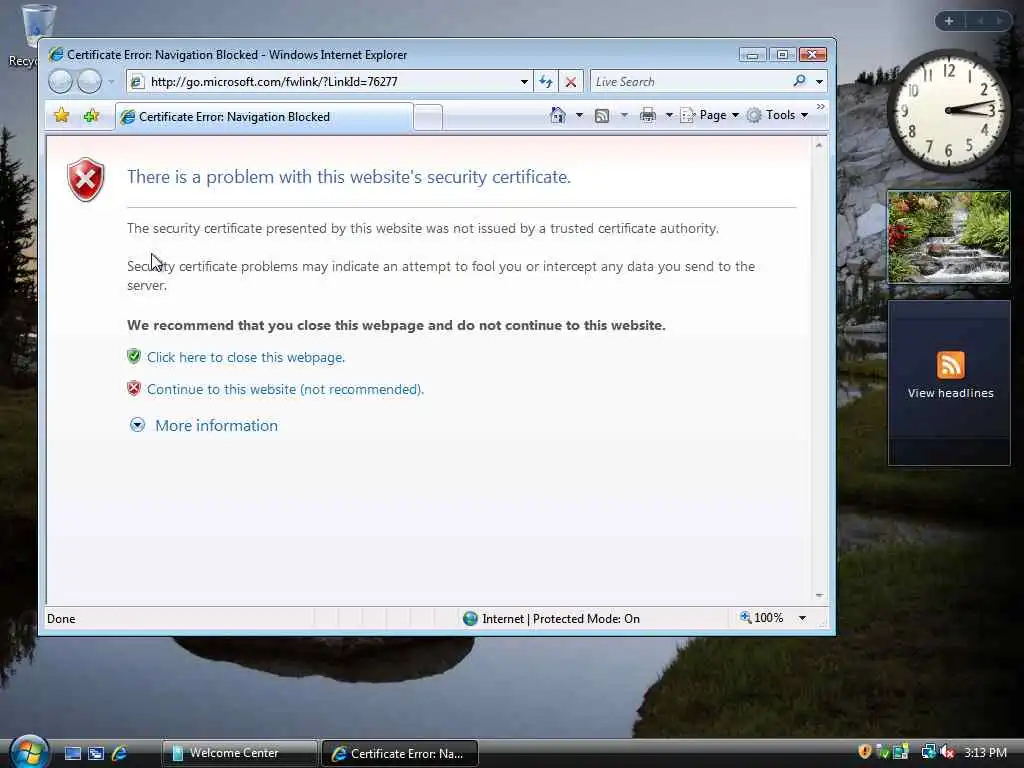This screenshot has height=768, width=1024.
Task: Click the red shield security warning icon
Action: (86, 179)
